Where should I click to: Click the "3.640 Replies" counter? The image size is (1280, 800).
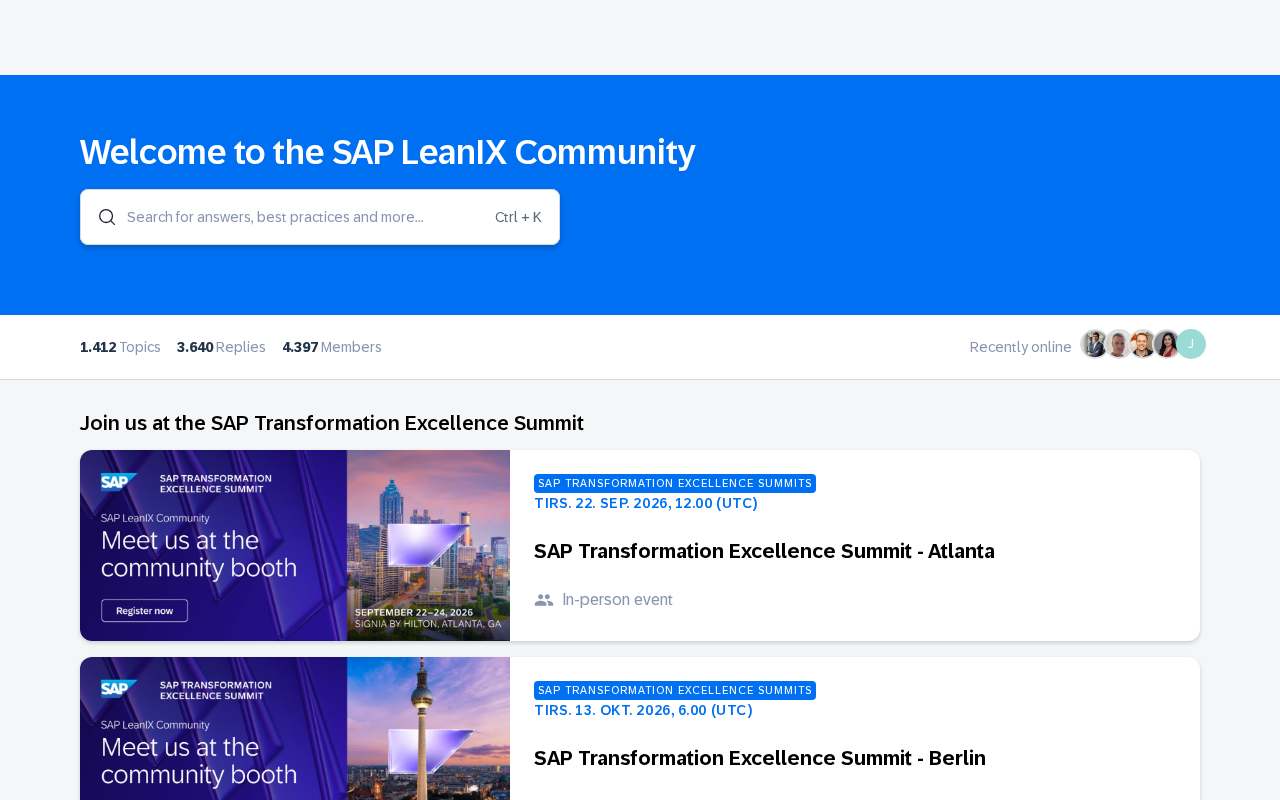[221, 347]
